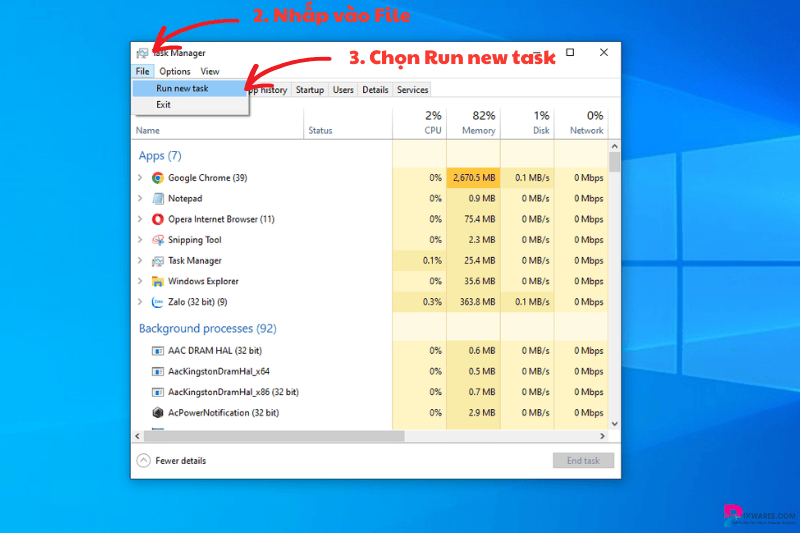800x533 pixels.
Task: Collapse view with Fewer details
Action: [x=171, y=461]
